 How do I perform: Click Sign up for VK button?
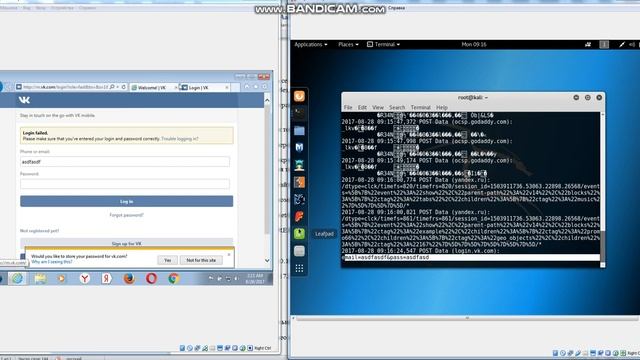[127, 243]
